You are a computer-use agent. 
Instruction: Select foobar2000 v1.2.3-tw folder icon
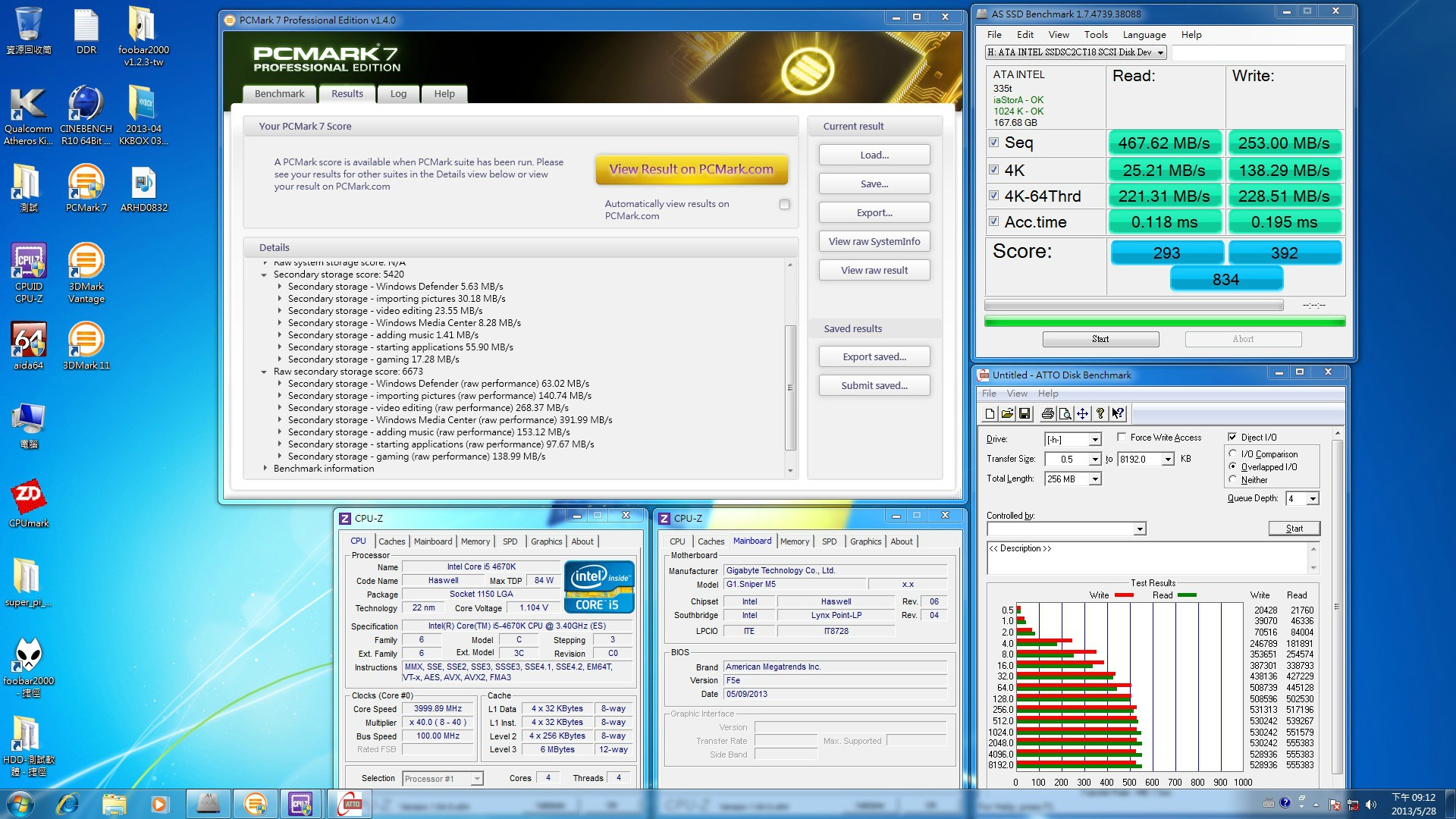[143, 37]
